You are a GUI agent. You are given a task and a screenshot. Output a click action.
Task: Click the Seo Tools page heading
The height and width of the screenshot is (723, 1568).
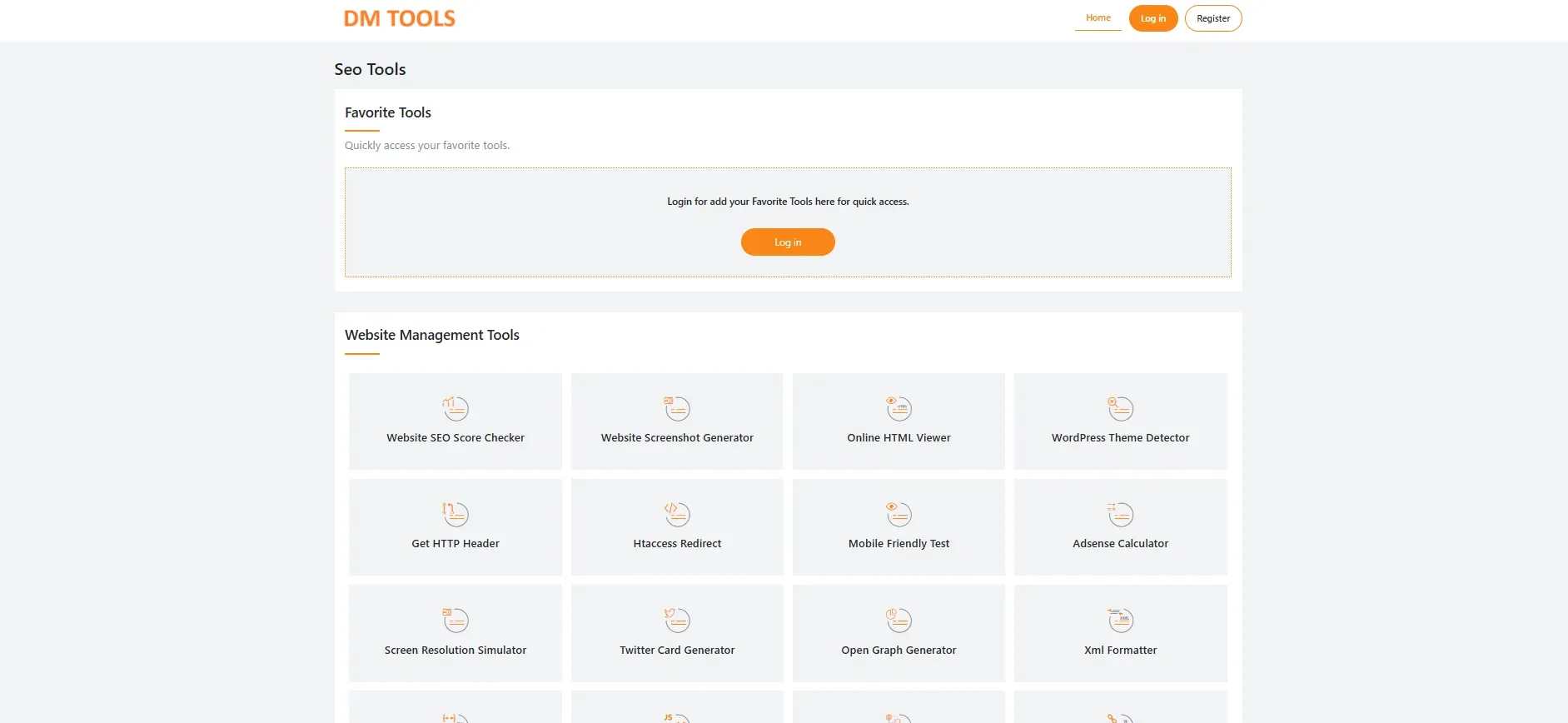pyautogui.click(x=370, y=69)
